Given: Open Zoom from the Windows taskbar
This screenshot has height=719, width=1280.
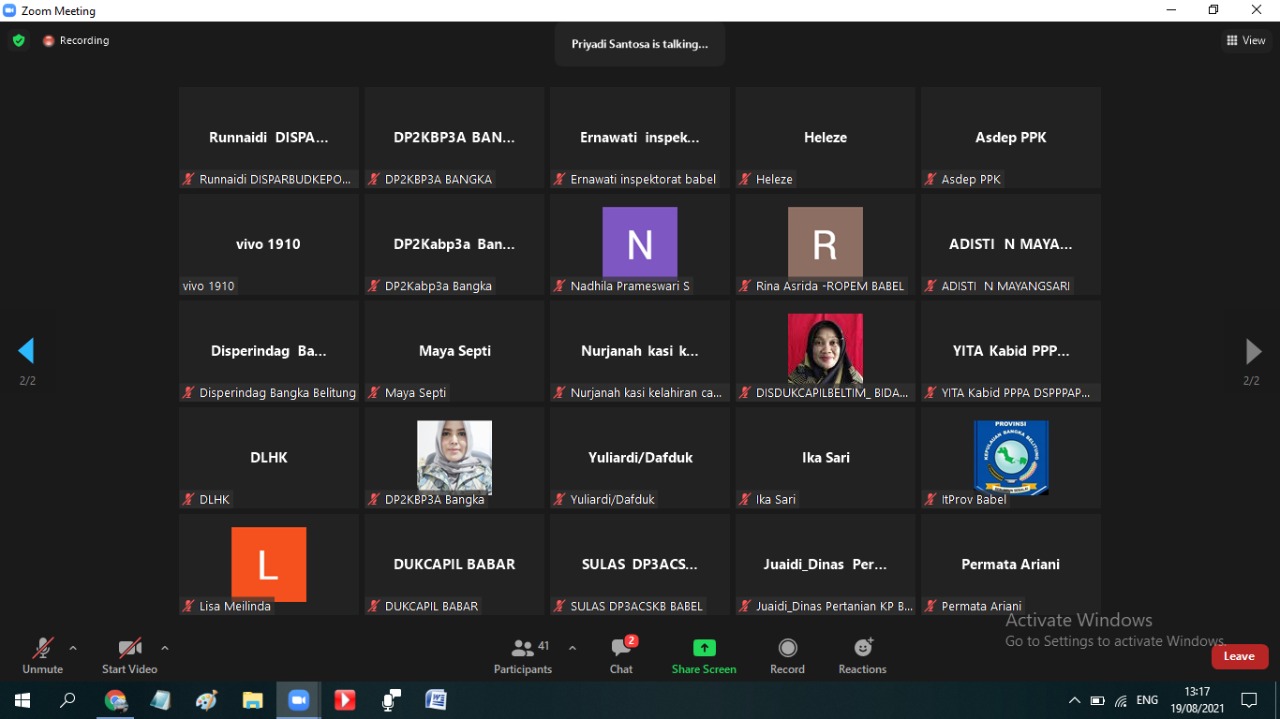Looking at the screenshot, I should [x=298, y=700].
